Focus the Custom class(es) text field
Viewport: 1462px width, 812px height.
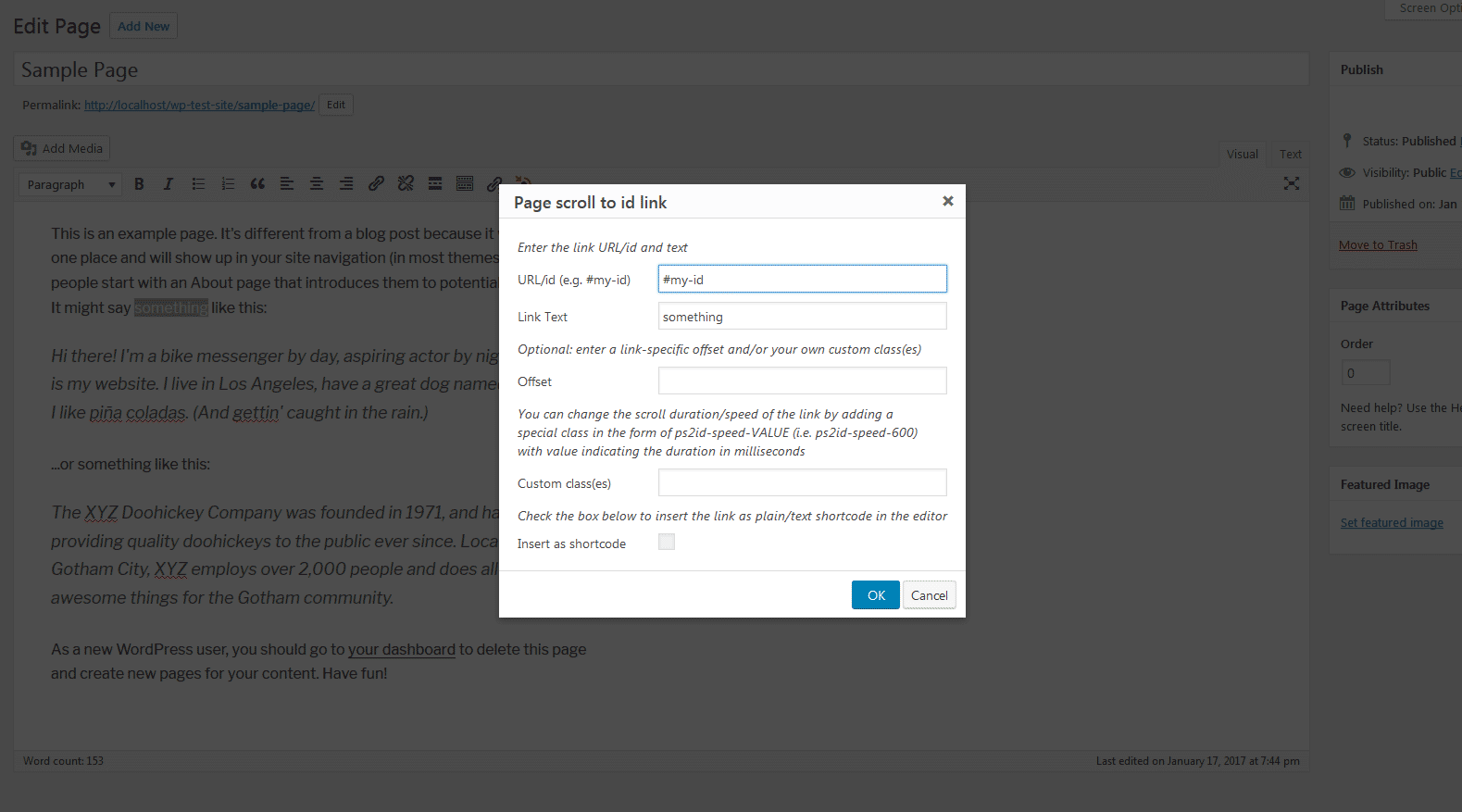(x=802, y=483)
